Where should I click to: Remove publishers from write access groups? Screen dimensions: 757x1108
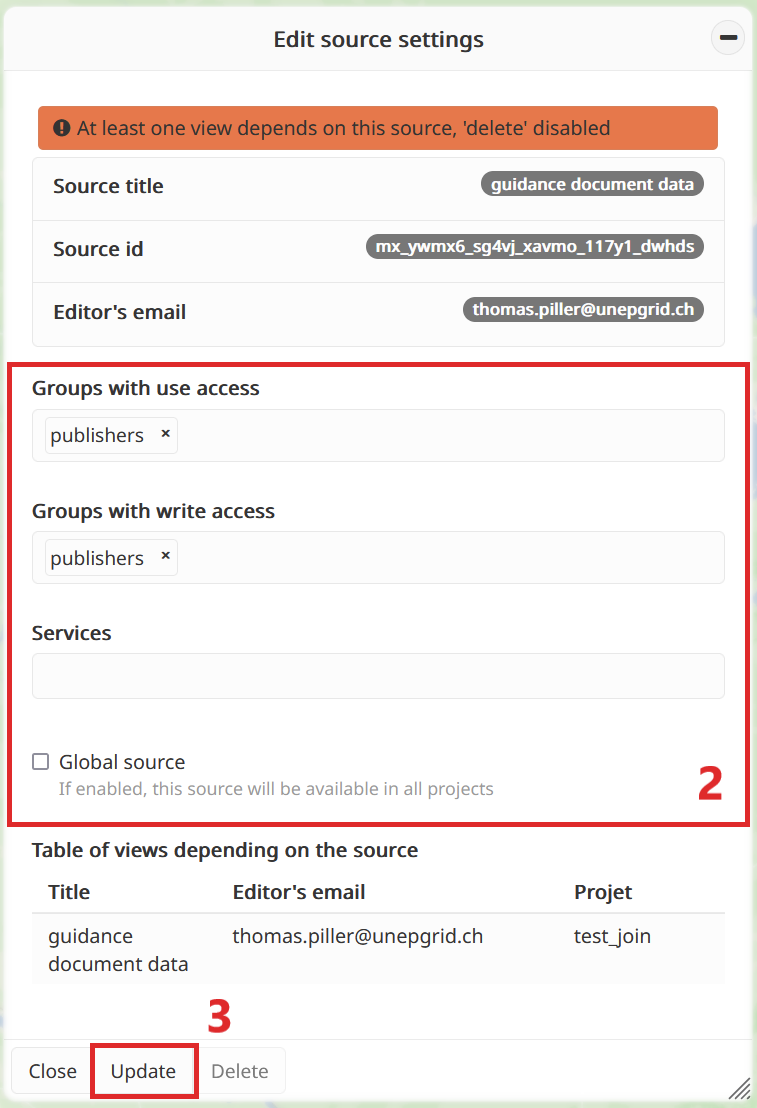pyautogui.click(x=165, y=558)
